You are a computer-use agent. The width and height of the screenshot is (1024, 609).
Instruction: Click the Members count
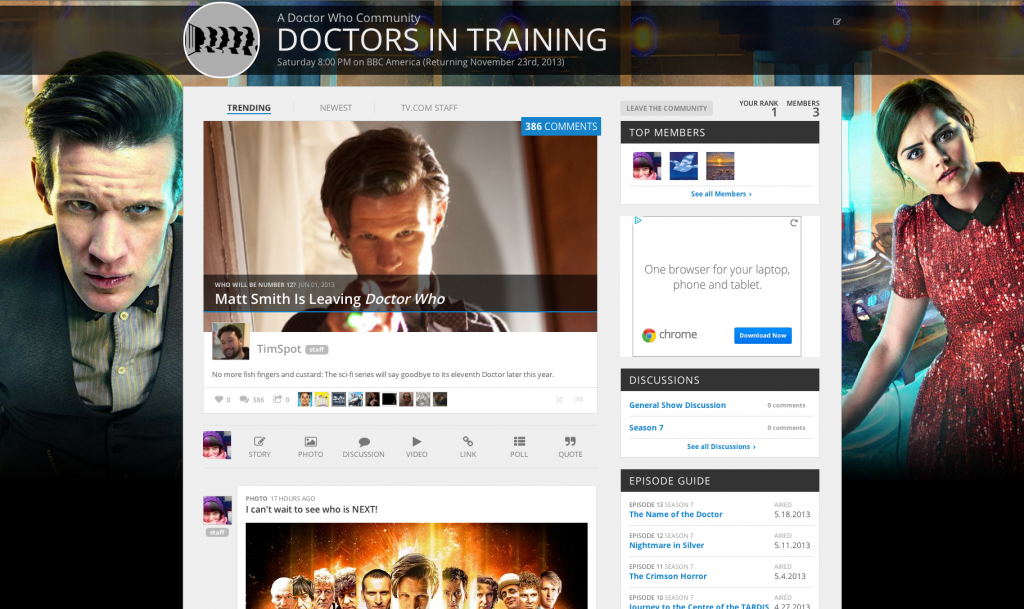816,112
